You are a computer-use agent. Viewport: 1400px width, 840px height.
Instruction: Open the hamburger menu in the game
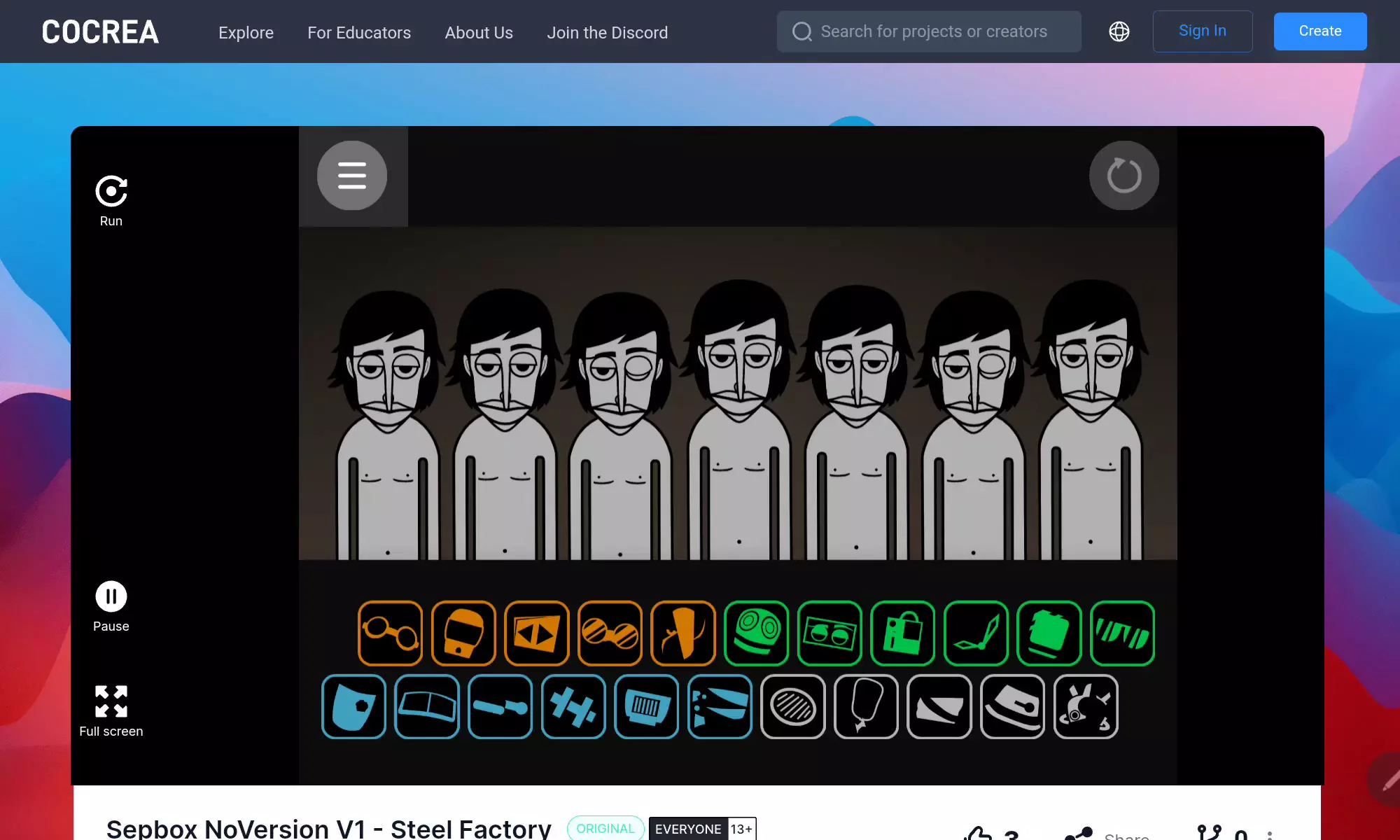click(x=352, y=176)
